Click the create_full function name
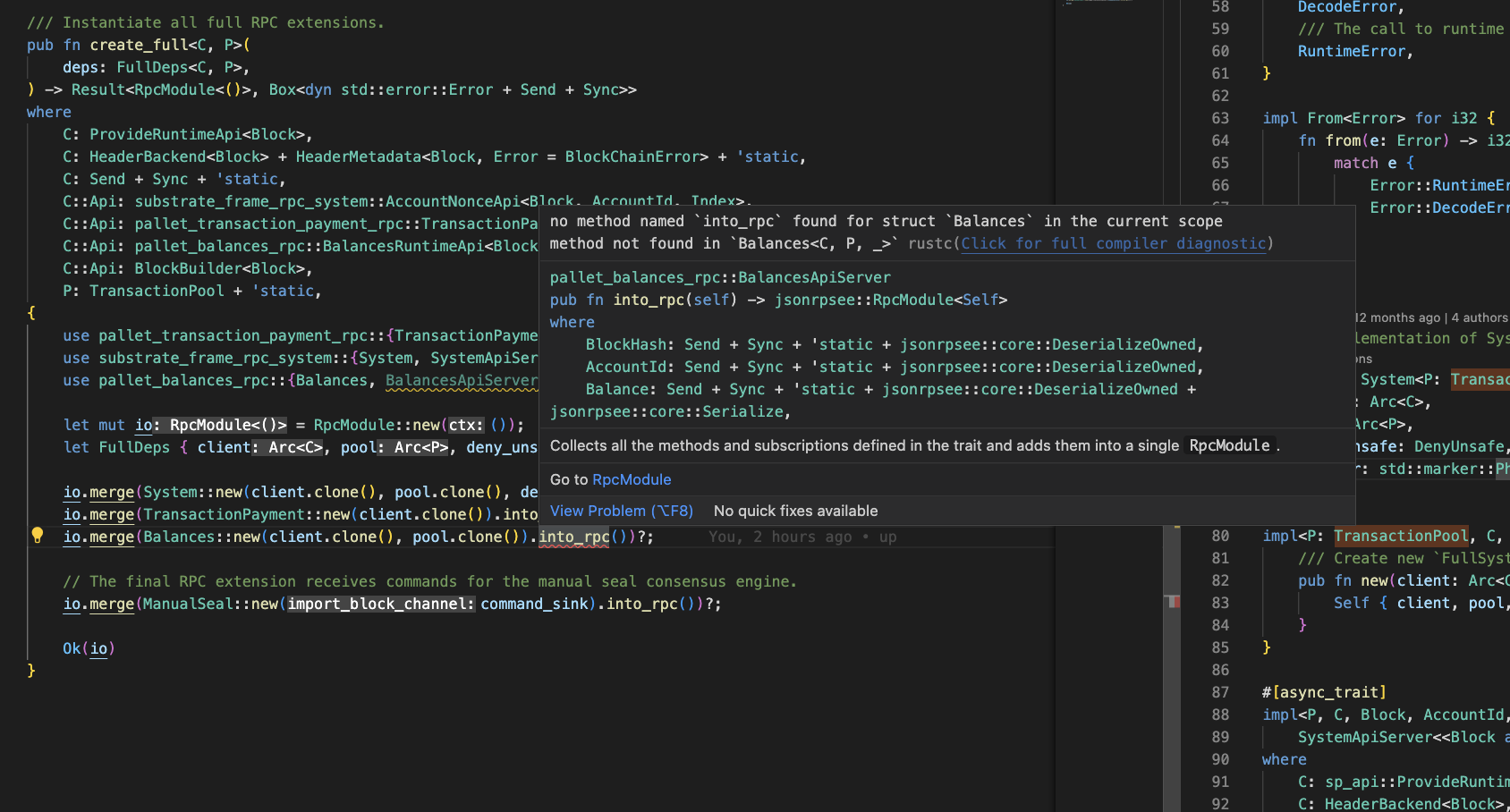Screen dimensions: 1510x812 [139, 45]
